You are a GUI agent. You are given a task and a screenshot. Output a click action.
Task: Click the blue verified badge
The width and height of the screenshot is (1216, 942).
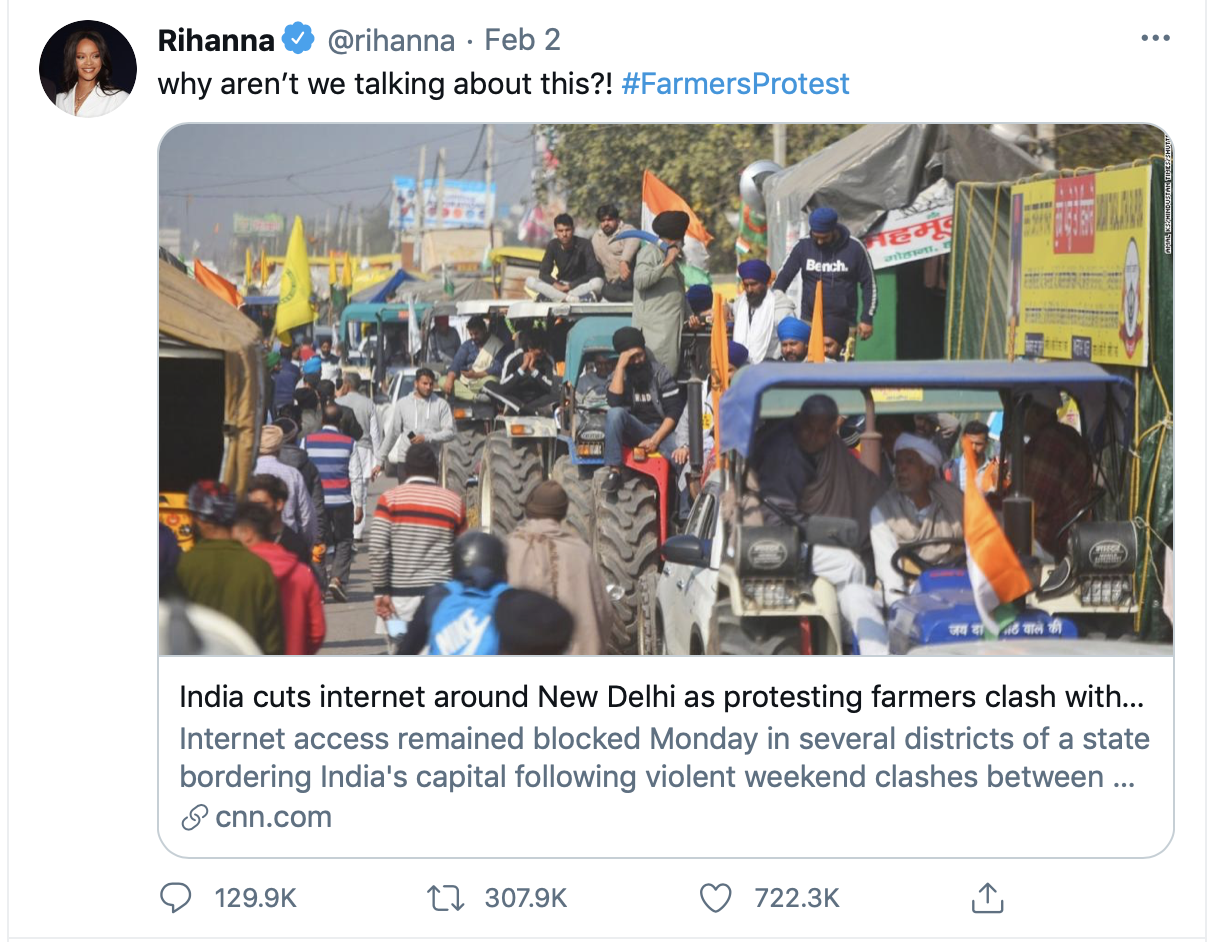pos(297,40)
